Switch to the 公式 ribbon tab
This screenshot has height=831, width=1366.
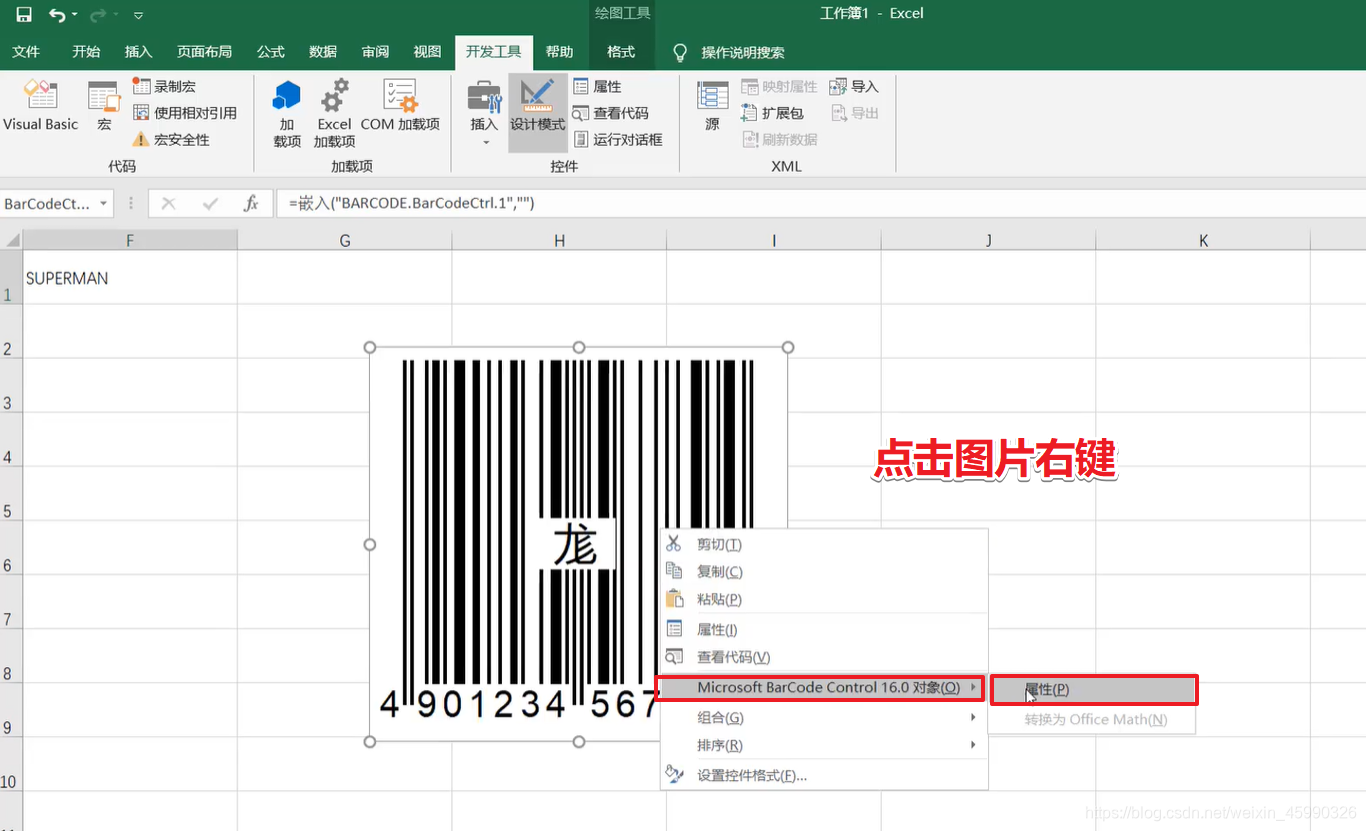(x=270, y=52)
